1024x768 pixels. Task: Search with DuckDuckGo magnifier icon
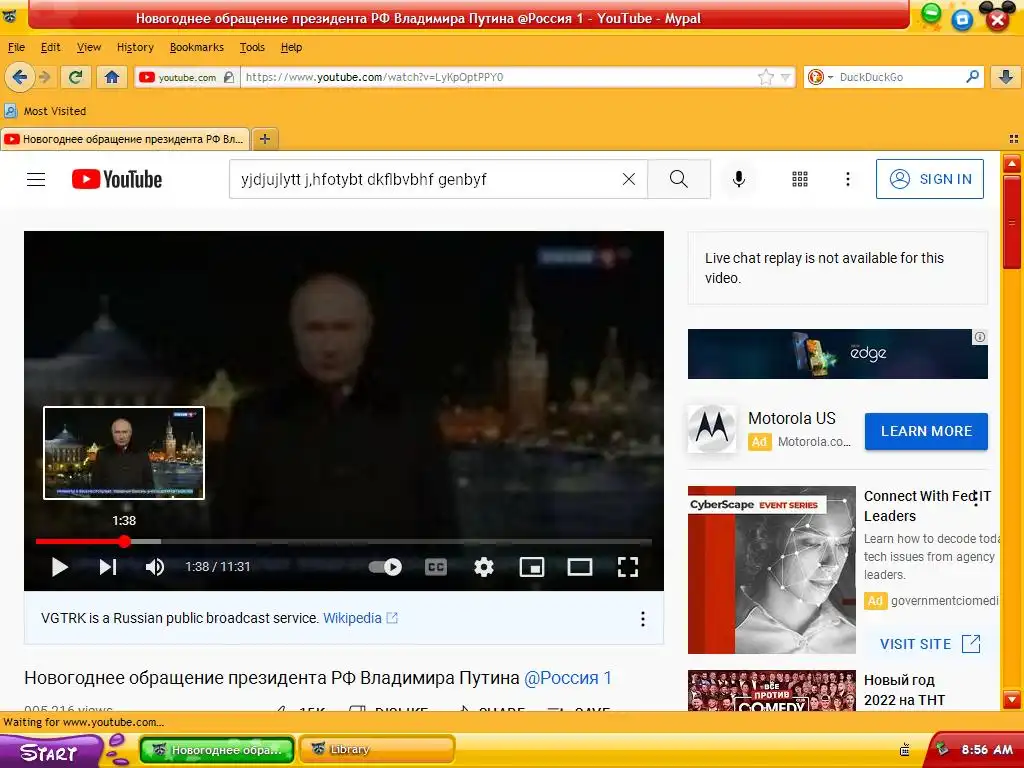pyautogui.click(x=972, y=77)
